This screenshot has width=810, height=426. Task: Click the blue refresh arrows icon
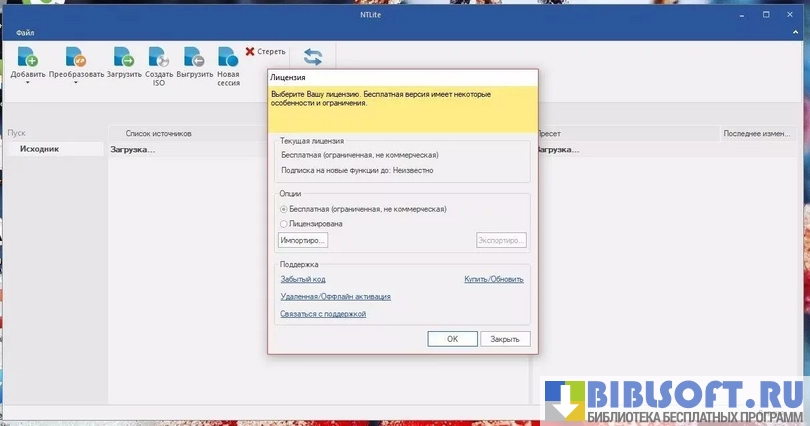[x=313, y=57]
